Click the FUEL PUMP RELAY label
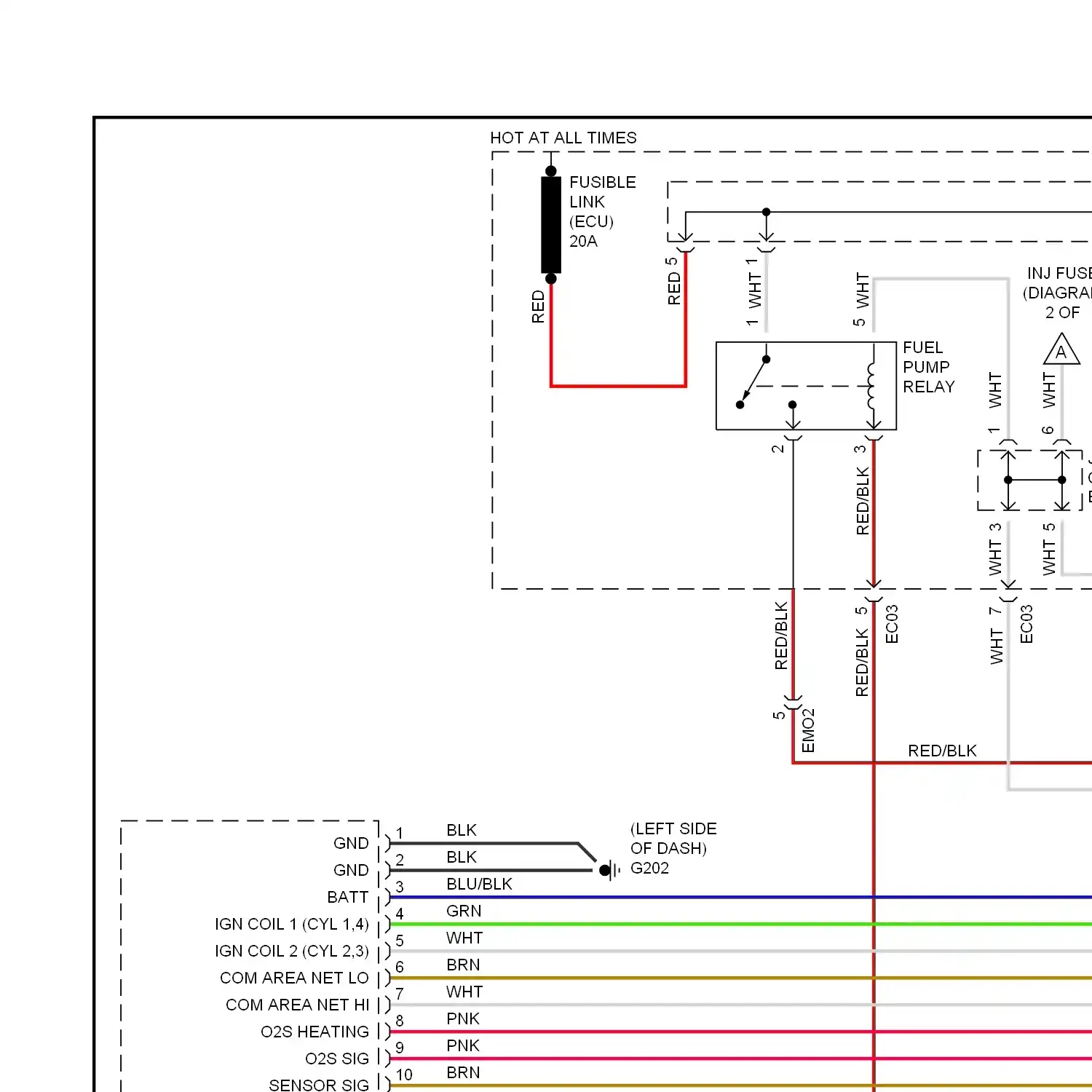The height and width of the screenshot is (1092, 1092). click(x=929, y=367)
